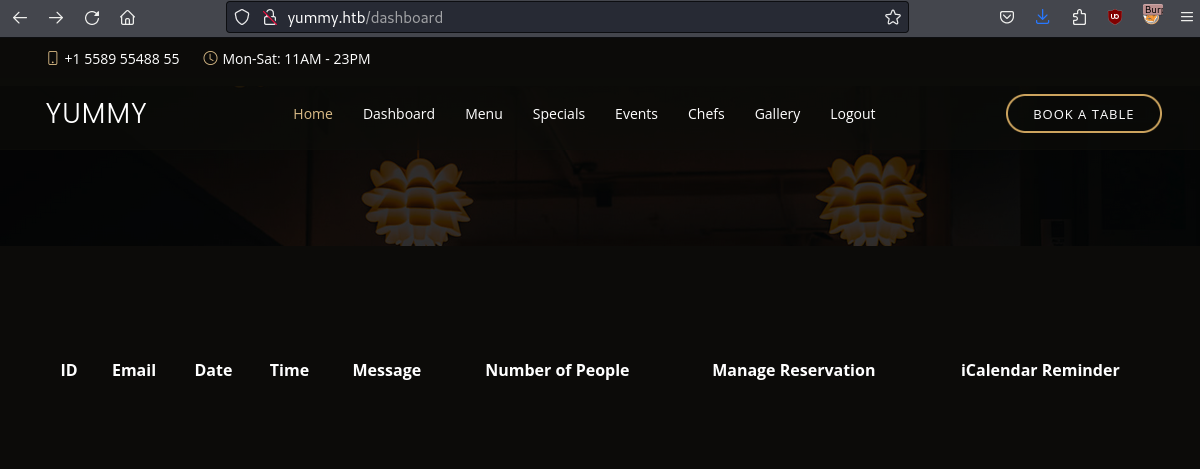Screen dimensions: 1200x469
Task: Open the Dashboard nav item
Action: click(x=398, y=114)
